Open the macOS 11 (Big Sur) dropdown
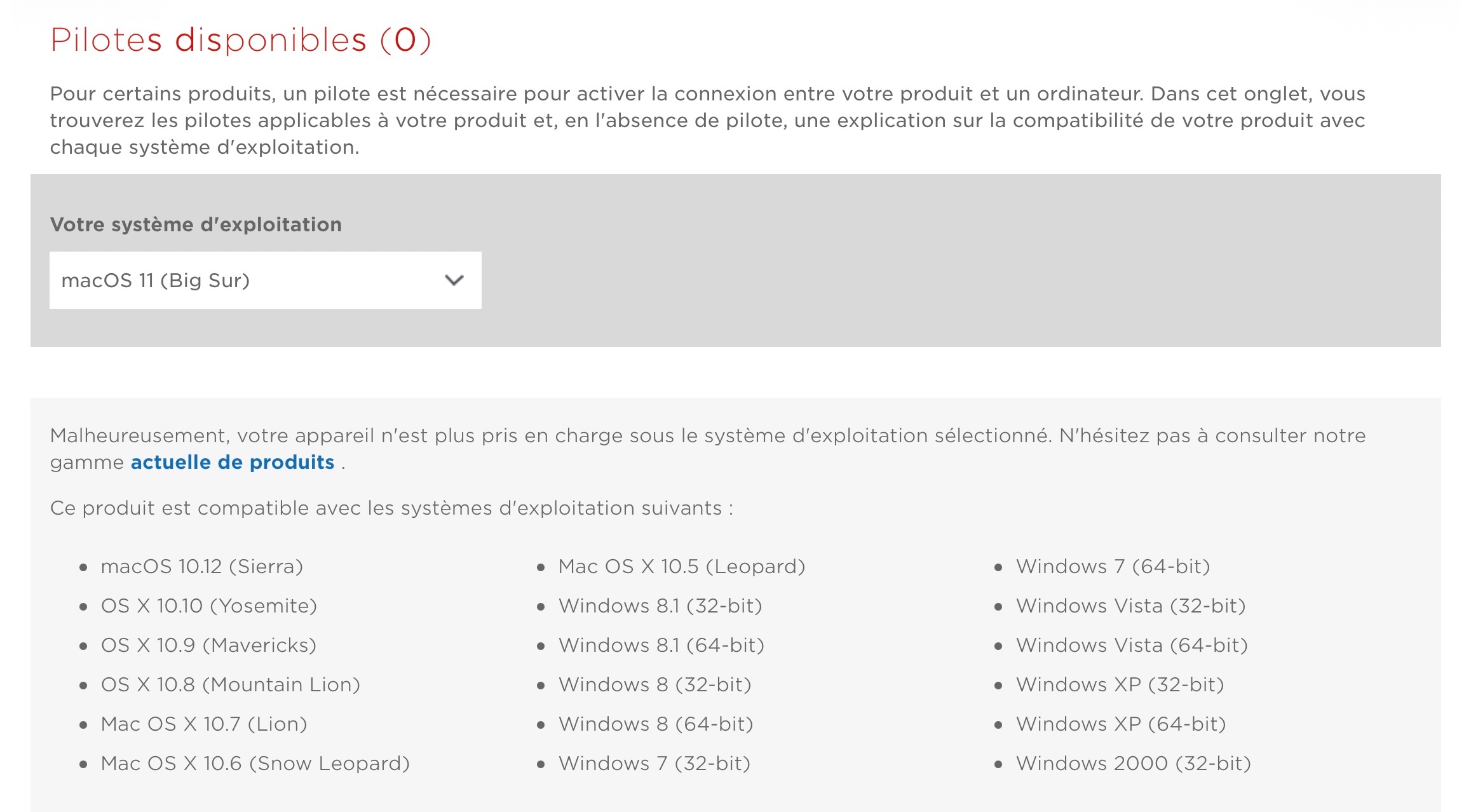Screen dimensions: 1478x812 point(264,280)
